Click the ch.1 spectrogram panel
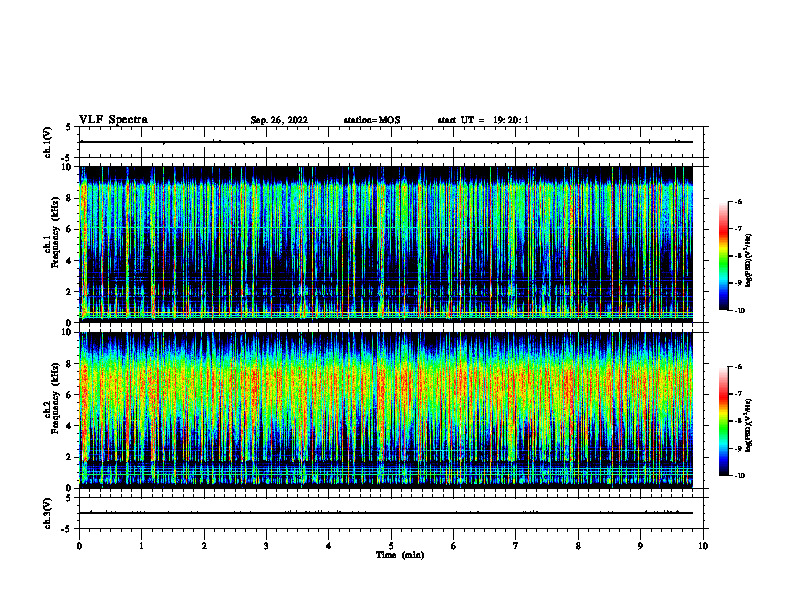Screen dimensions: 792x612 386,244
